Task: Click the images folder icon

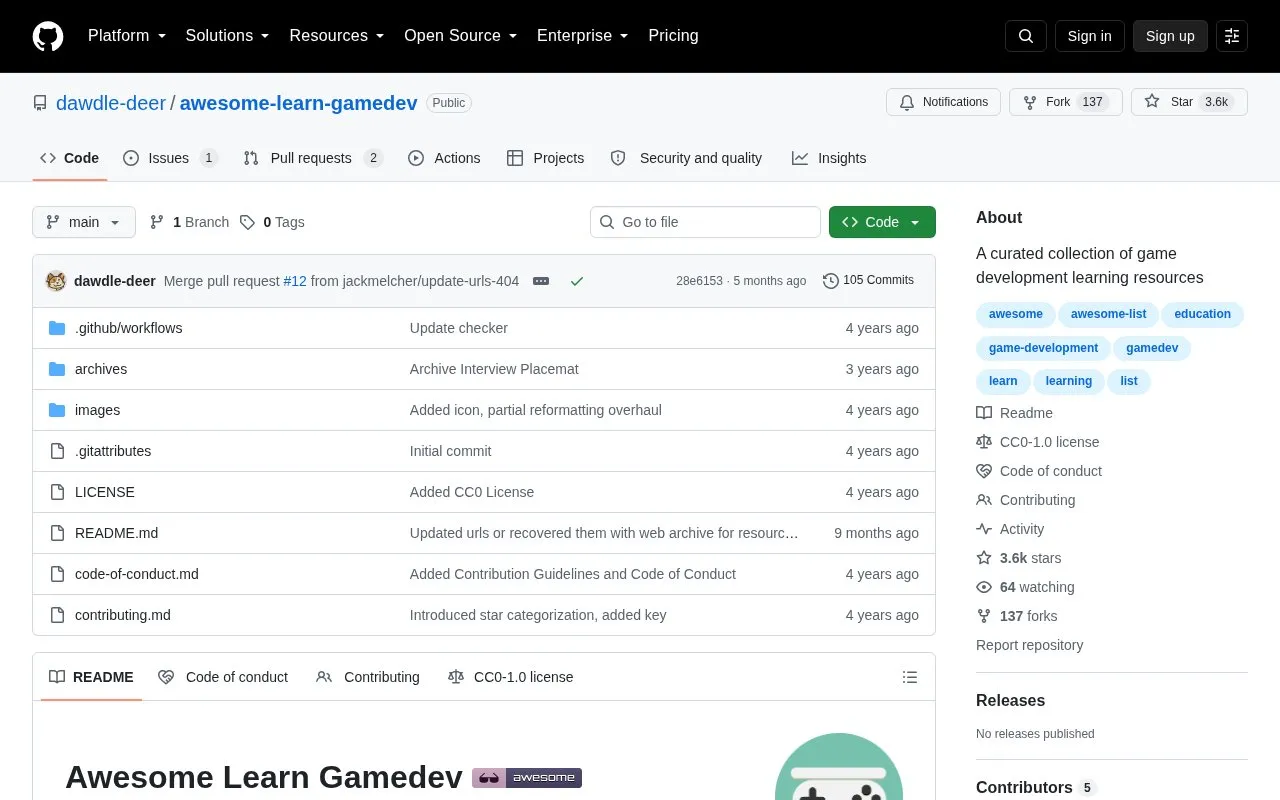Action: point(57,410)
